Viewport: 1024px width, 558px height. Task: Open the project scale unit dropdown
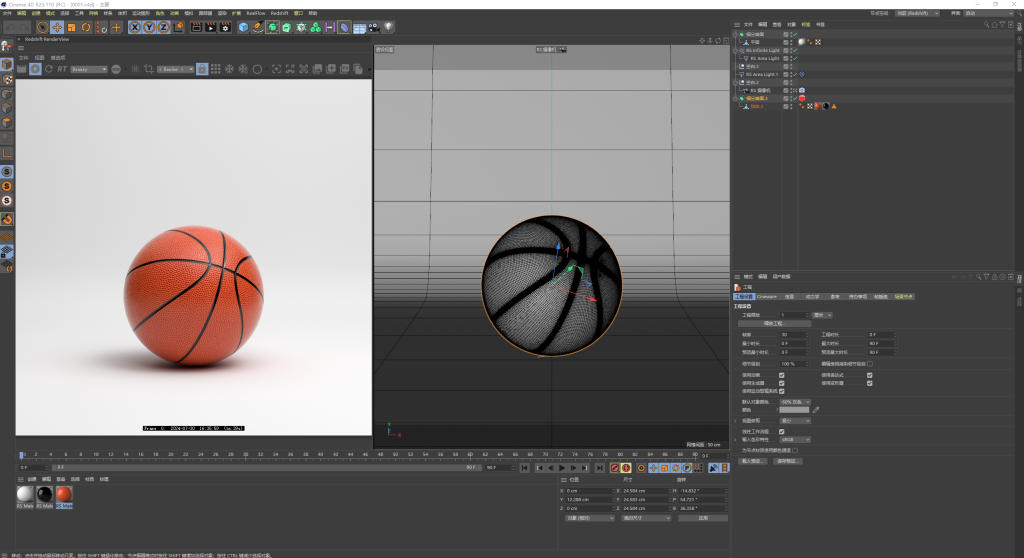pyautogui.click(x=822, y=315)
